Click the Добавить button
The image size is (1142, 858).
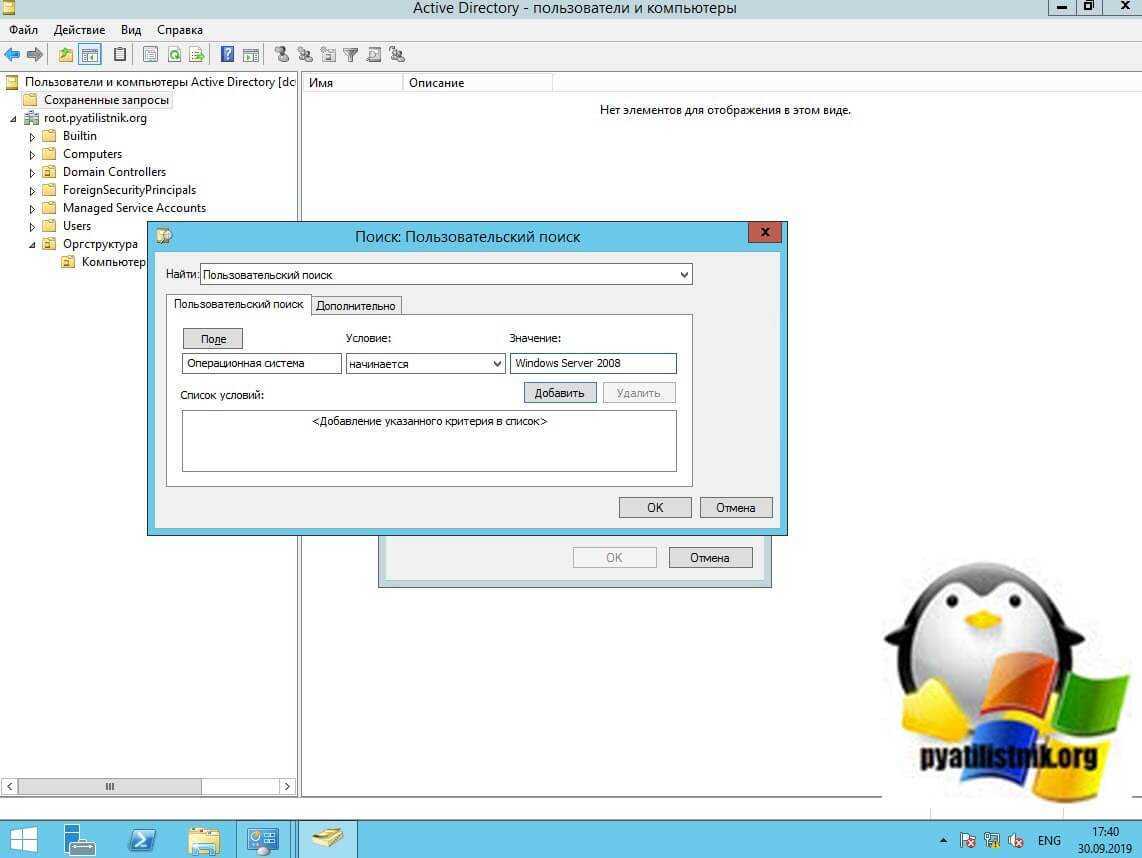click(559, 393)
